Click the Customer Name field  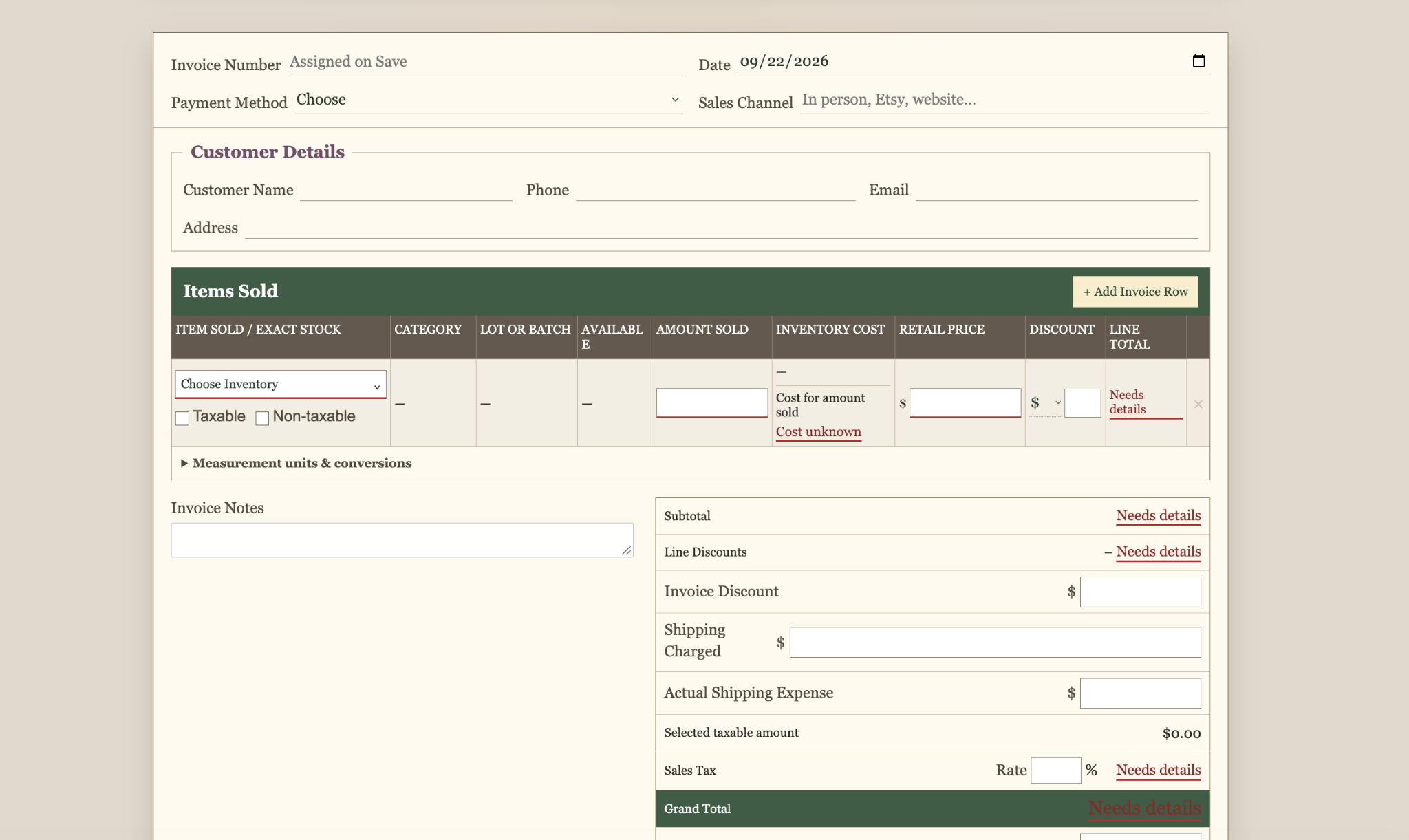click(406, 190)
